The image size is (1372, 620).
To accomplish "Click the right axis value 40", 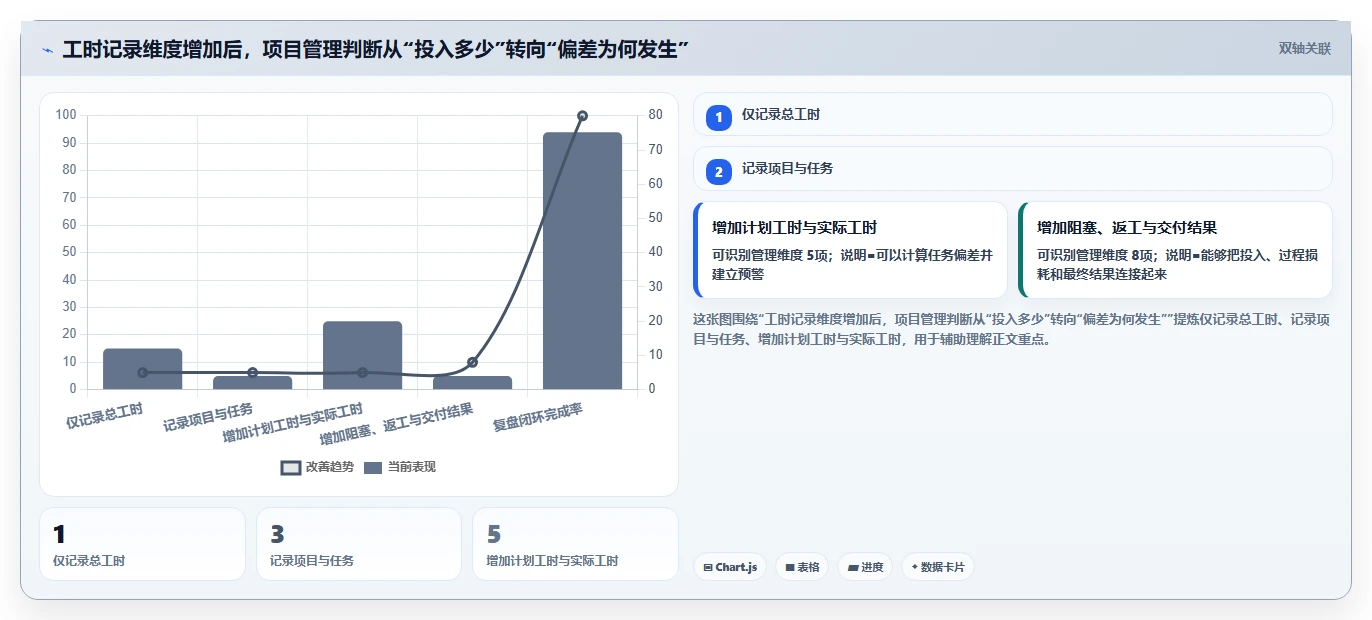I will 656,252.
